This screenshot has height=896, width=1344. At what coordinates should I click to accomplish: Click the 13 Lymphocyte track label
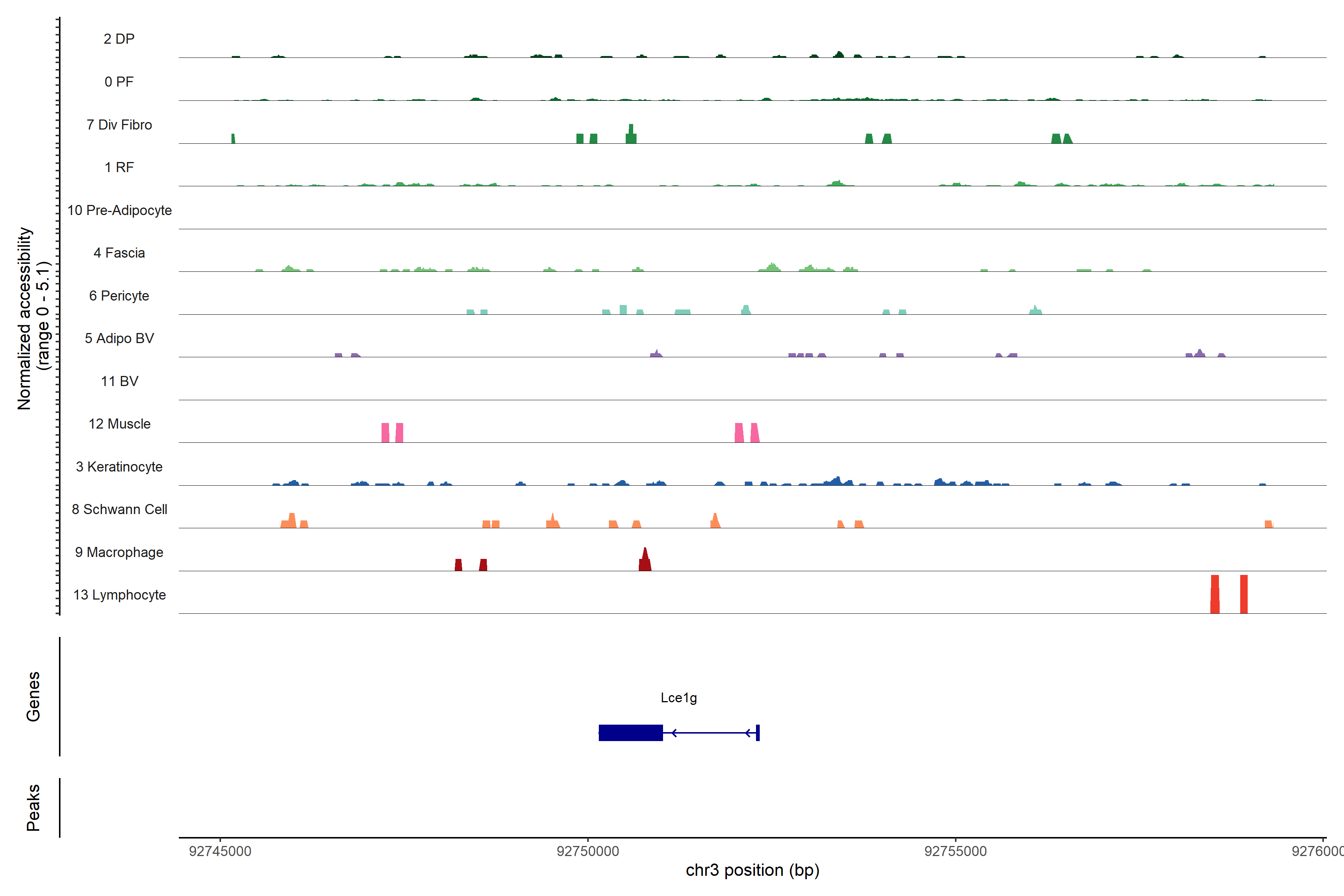click(119, 595)
